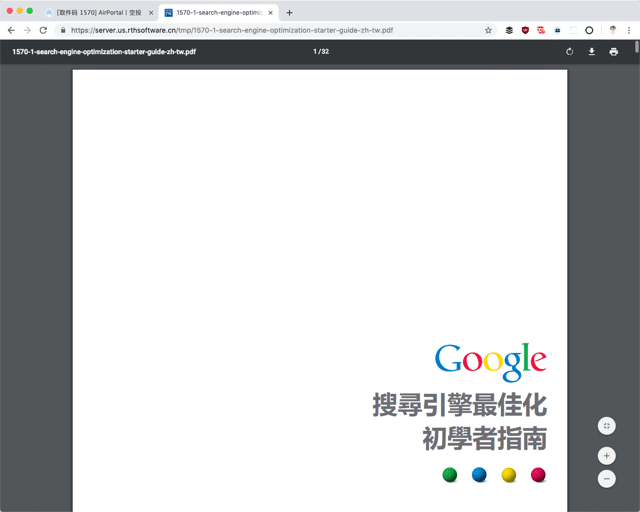Image resolution: width=640 pixels, height=512 pixels.
Task: View site info via lock icon
Action: (63, 30)
